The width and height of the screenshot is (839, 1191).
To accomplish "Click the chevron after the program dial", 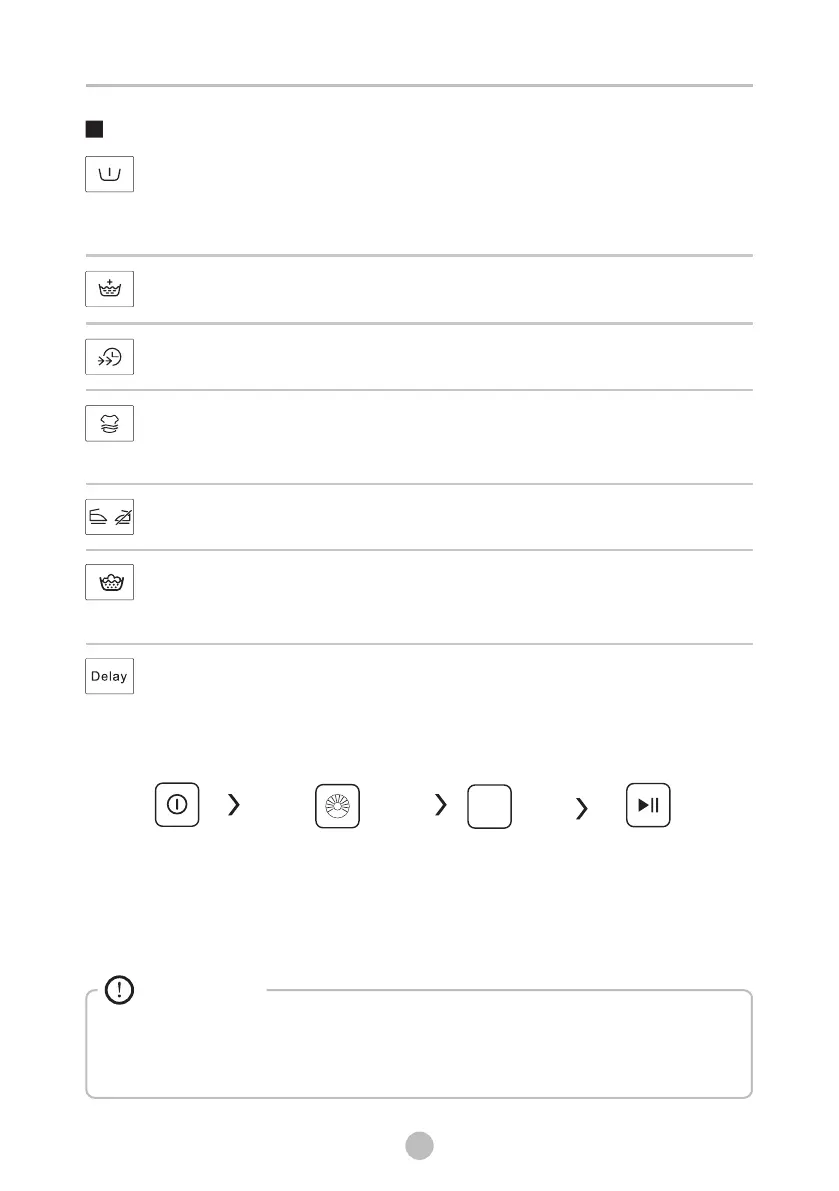I will [440, 806].
